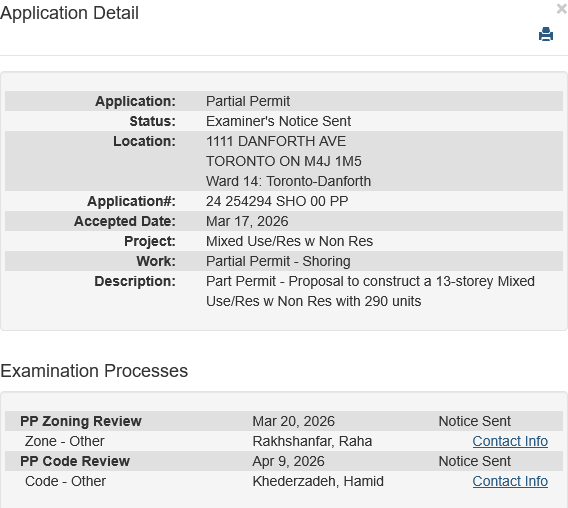568x508 pixels.
Task: Click the application number 24 254294 SHO 00 PP
Action: click(277, 201)
